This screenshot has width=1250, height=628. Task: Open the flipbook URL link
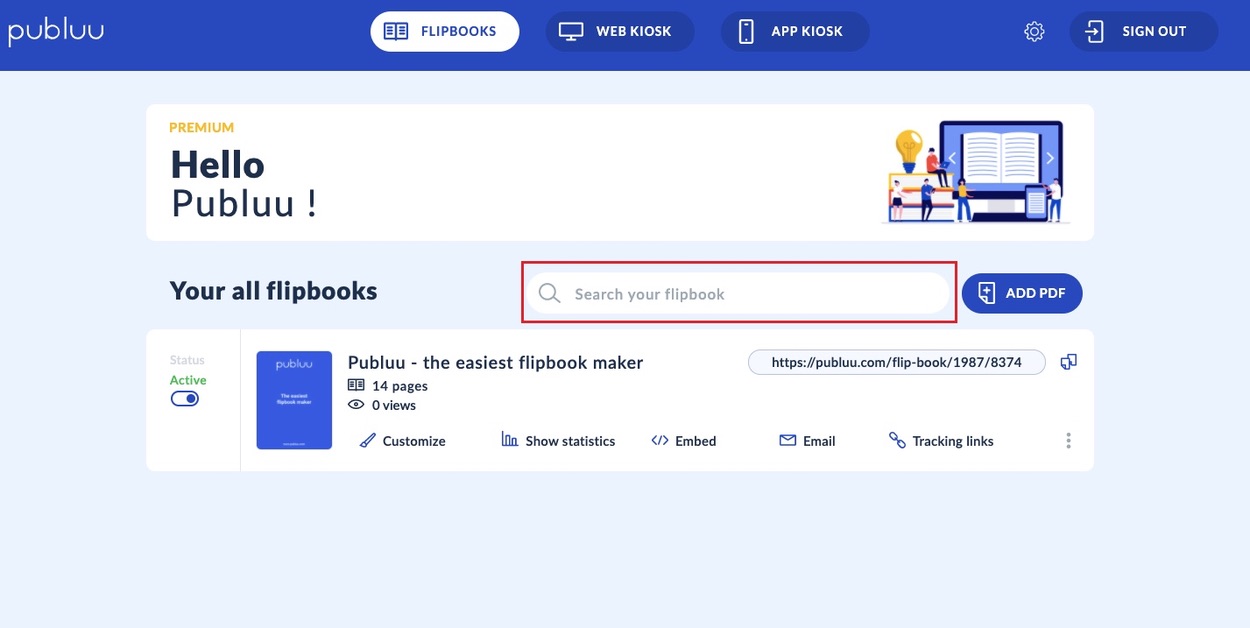point(896,361)
